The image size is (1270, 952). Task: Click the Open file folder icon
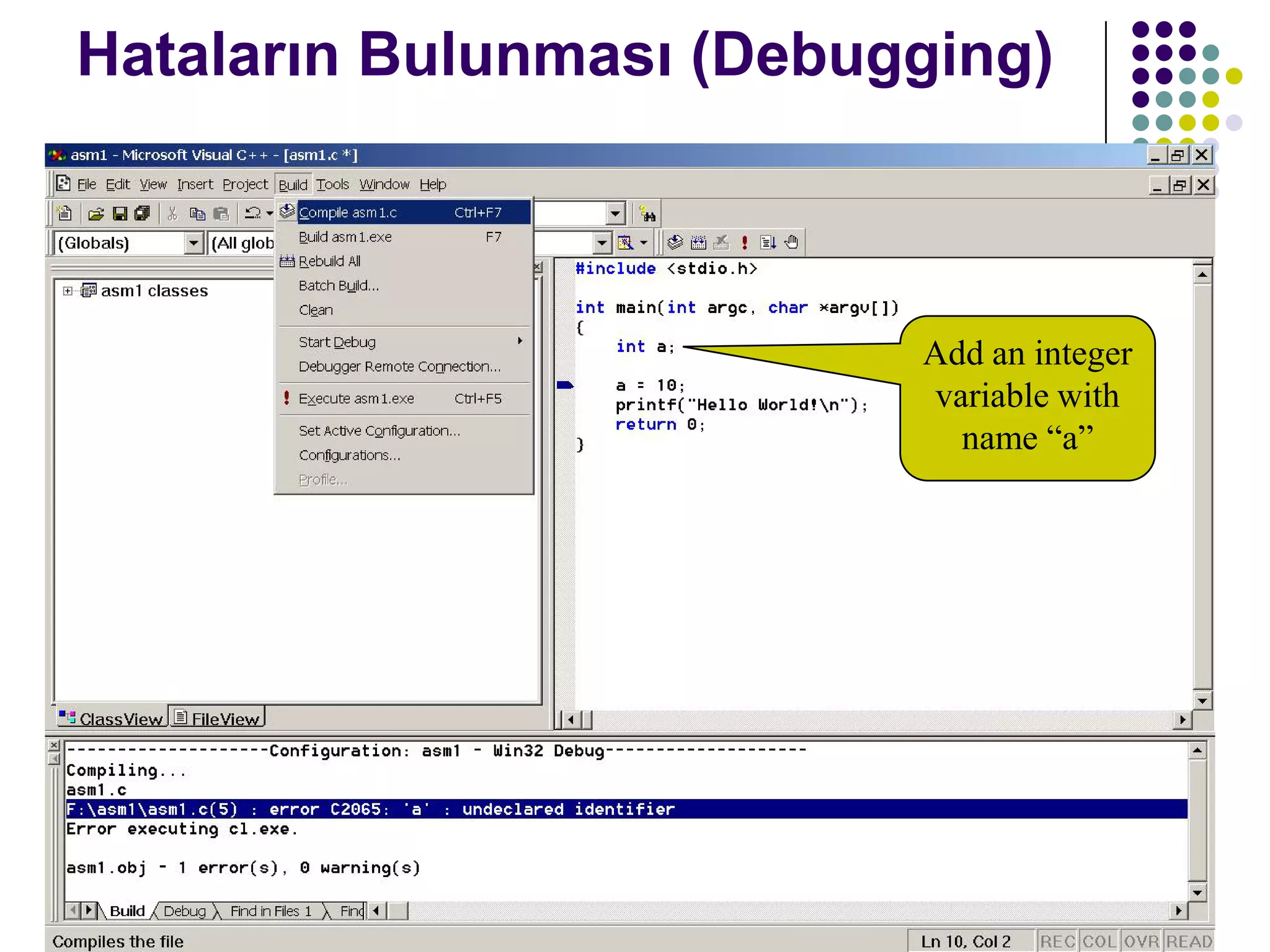(96, 214)
